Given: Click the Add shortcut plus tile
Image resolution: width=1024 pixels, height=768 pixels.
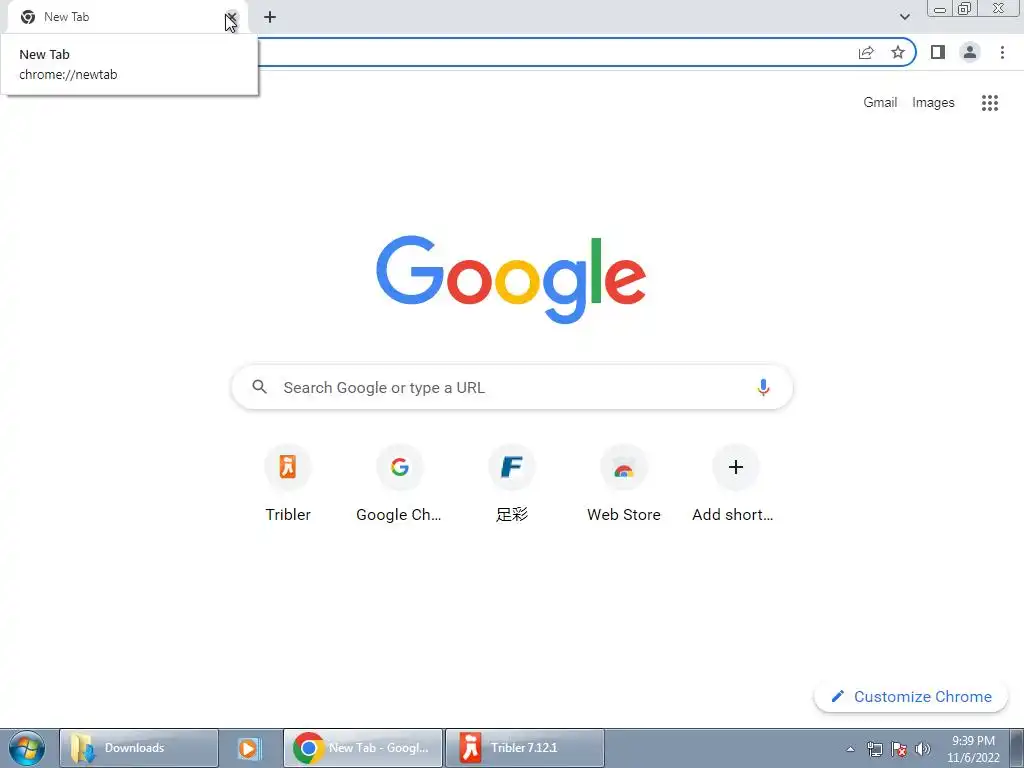Looking at the screenshot, I should pos(735,484).
